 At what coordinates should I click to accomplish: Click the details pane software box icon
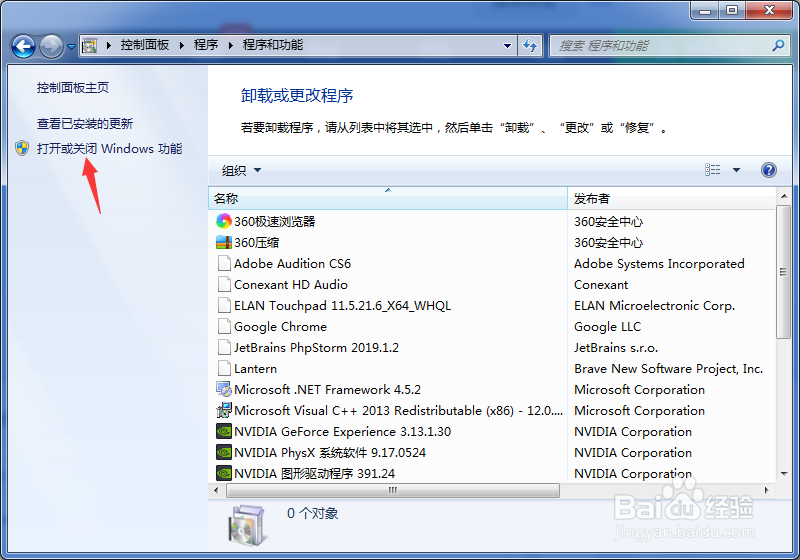[246, 525]
